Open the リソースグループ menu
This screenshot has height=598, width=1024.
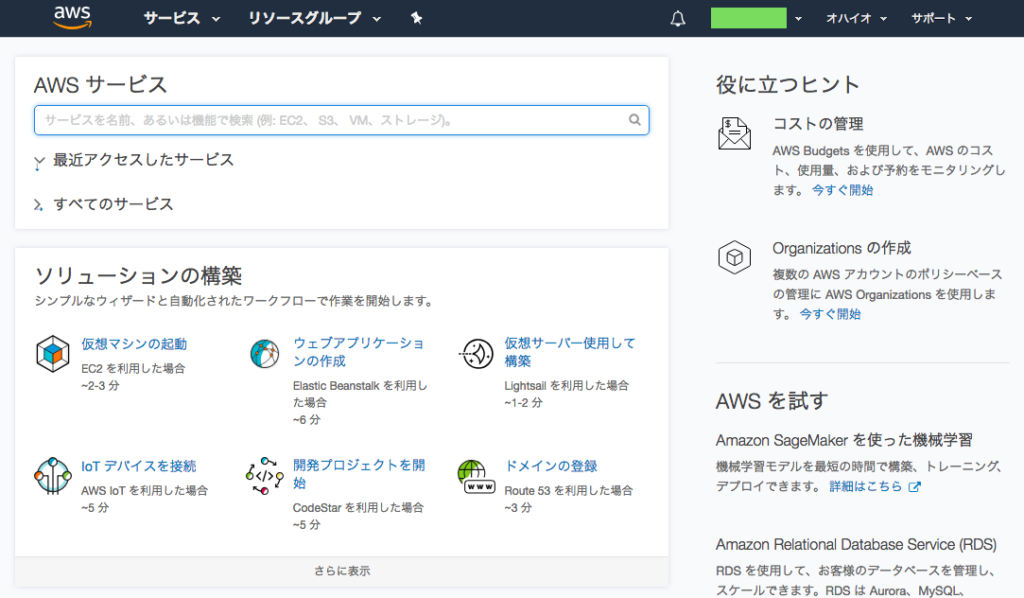314,18
